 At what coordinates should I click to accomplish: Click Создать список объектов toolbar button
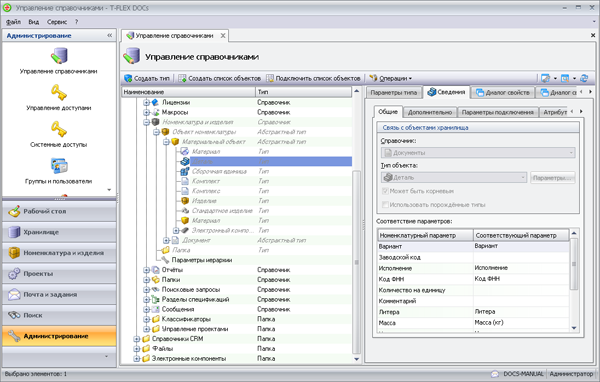(220, 78)
